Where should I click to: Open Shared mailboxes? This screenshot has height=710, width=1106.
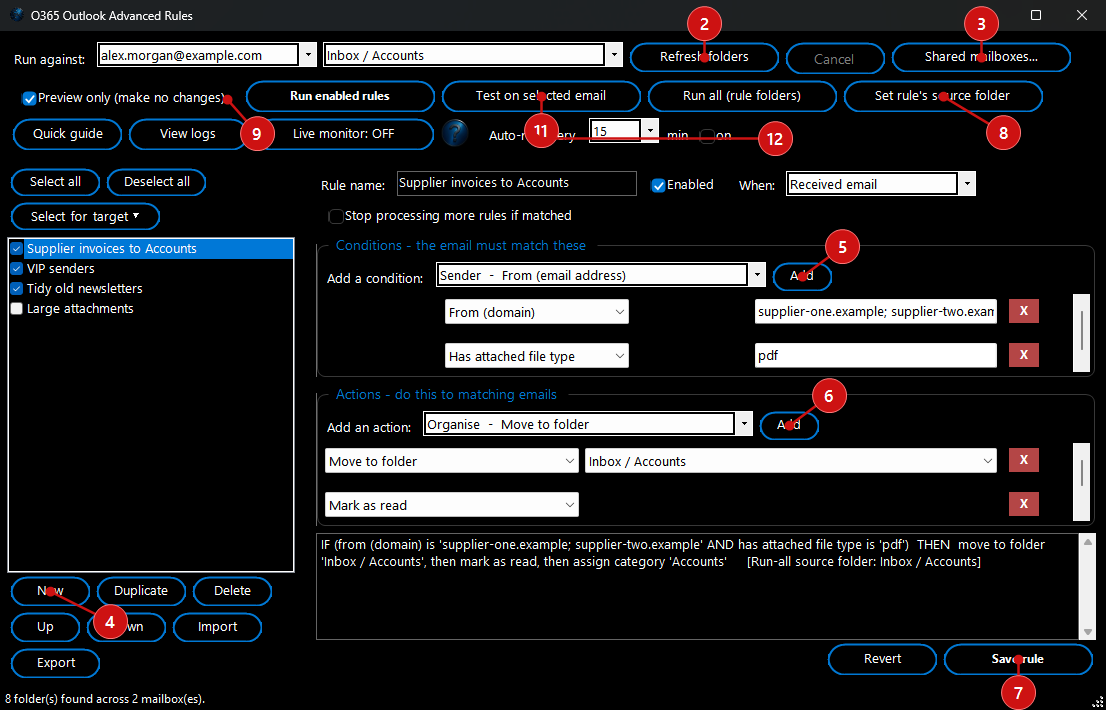pos(981,56)
